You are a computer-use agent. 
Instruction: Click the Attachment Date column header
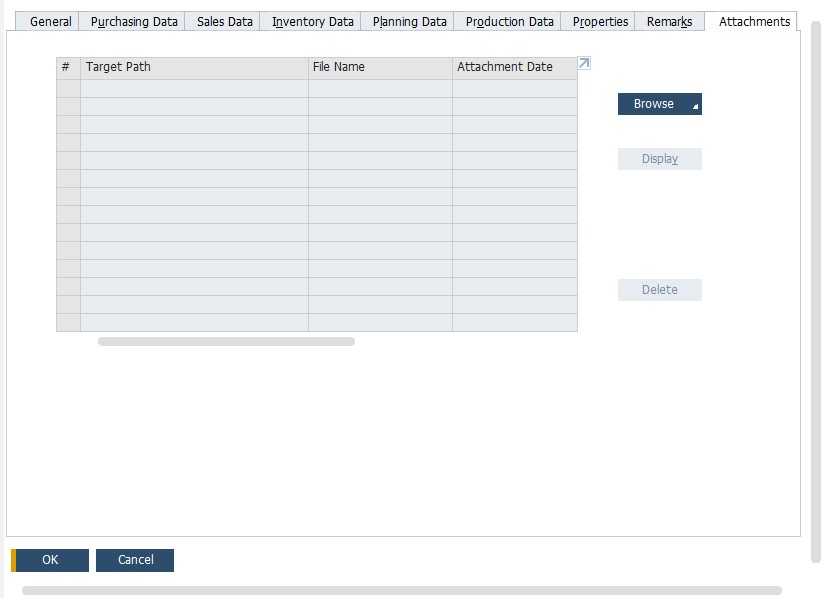(514, 67)
